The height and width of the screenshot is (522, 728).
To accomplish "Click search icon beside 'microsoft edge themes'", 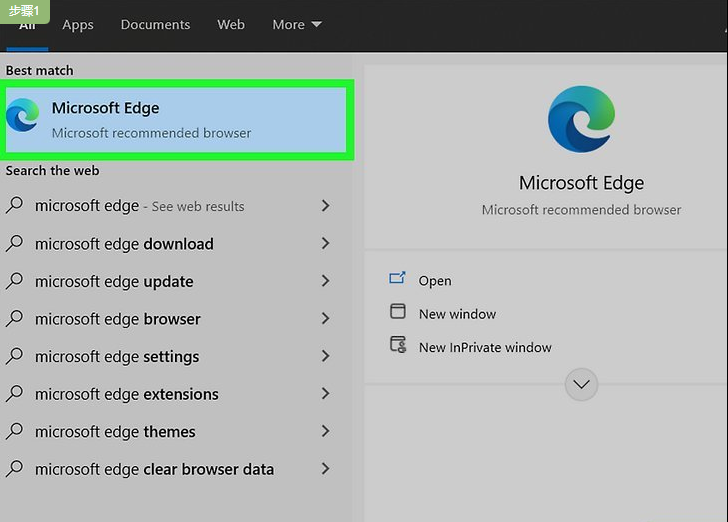I will [14, 431].
